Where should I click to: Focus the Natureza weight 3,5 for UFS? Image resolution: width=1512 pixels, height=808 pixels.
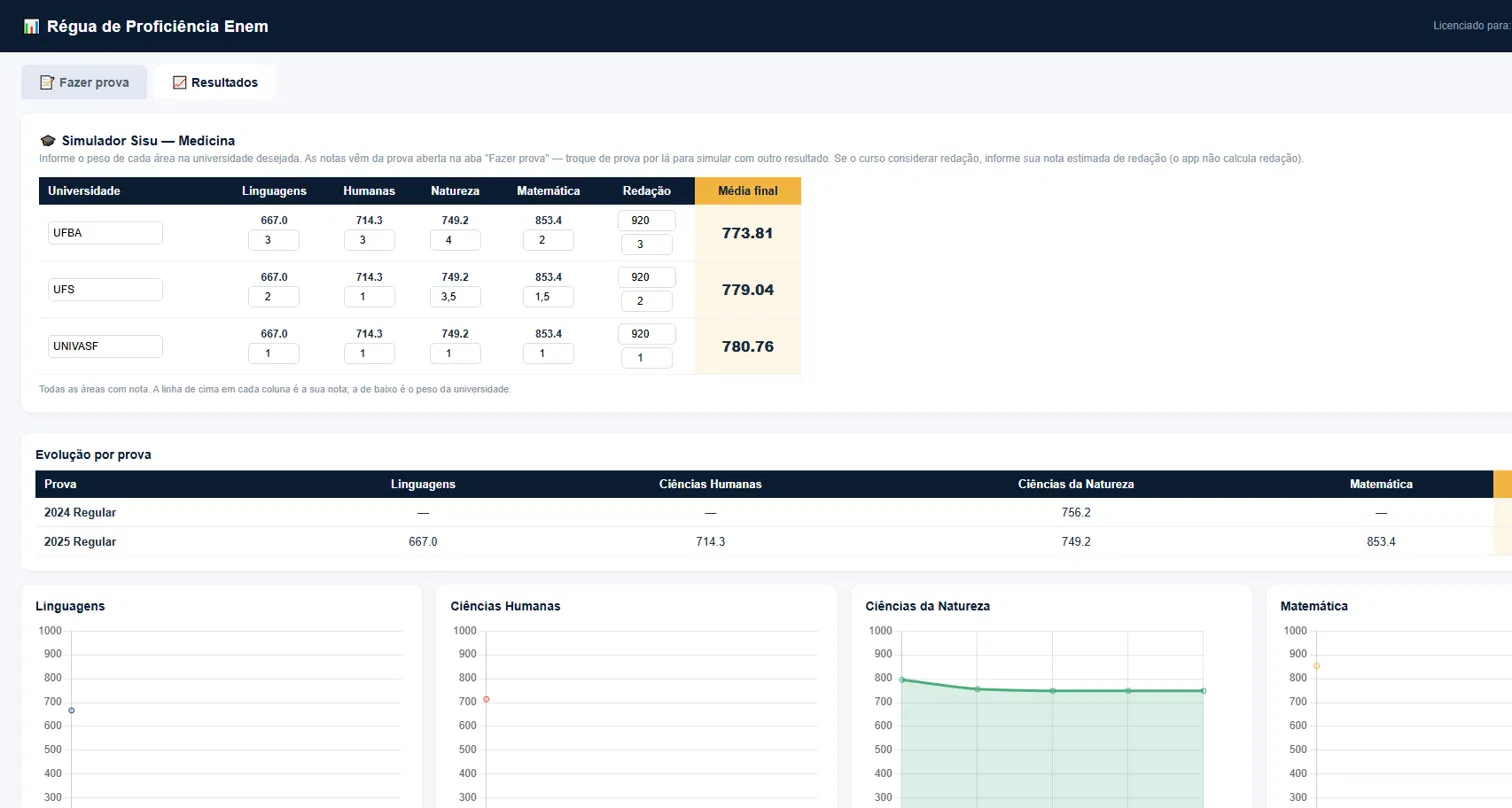[x=455, y=297]
